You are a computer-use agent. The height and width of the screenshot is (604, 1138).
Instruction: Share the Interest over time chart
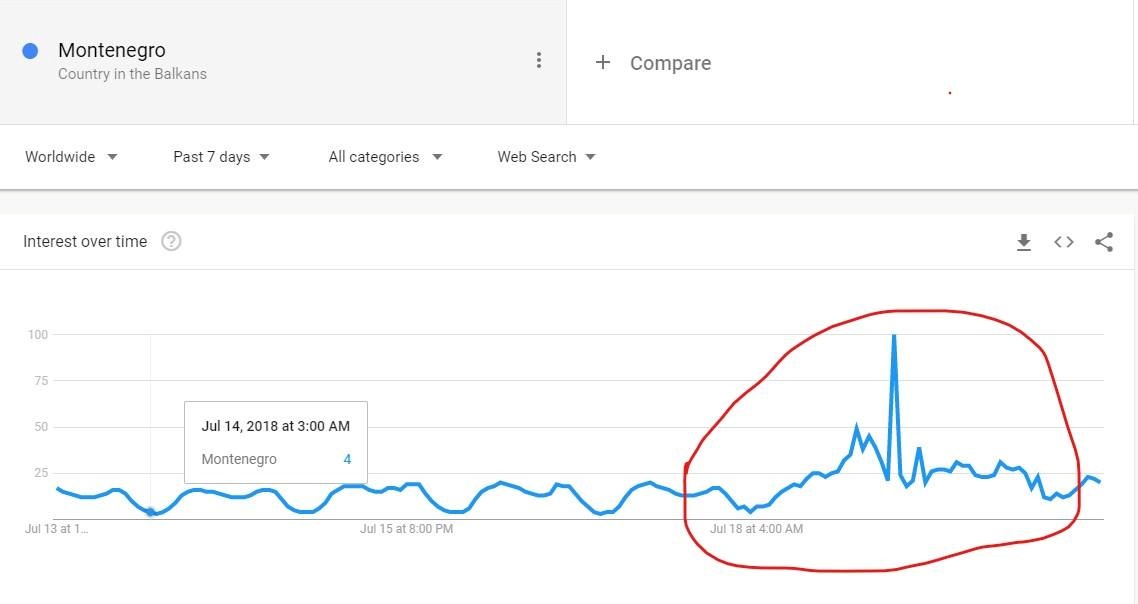1104,242
